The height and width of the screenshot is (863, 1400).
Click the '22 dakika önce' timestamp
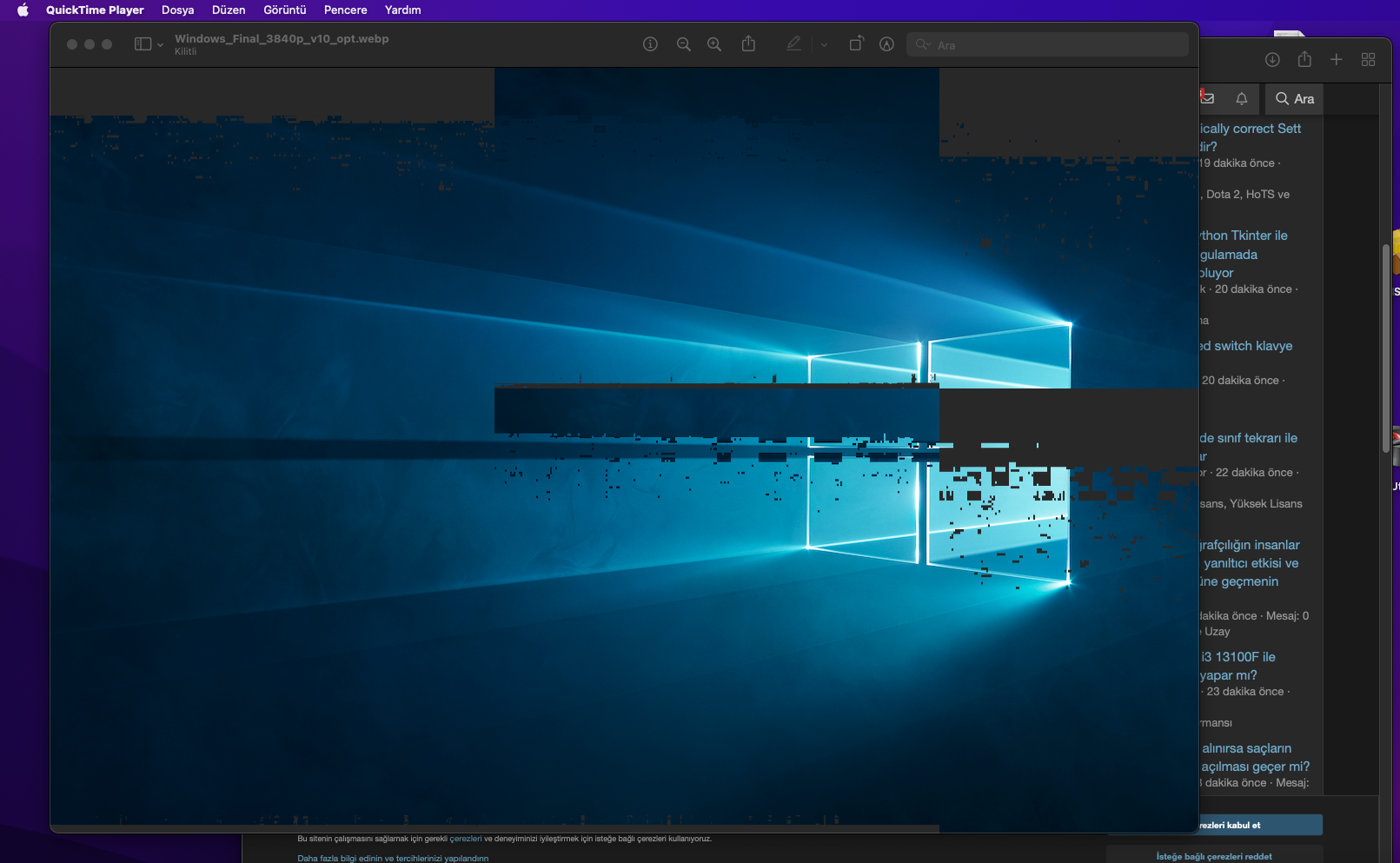tap(1254, 473)
